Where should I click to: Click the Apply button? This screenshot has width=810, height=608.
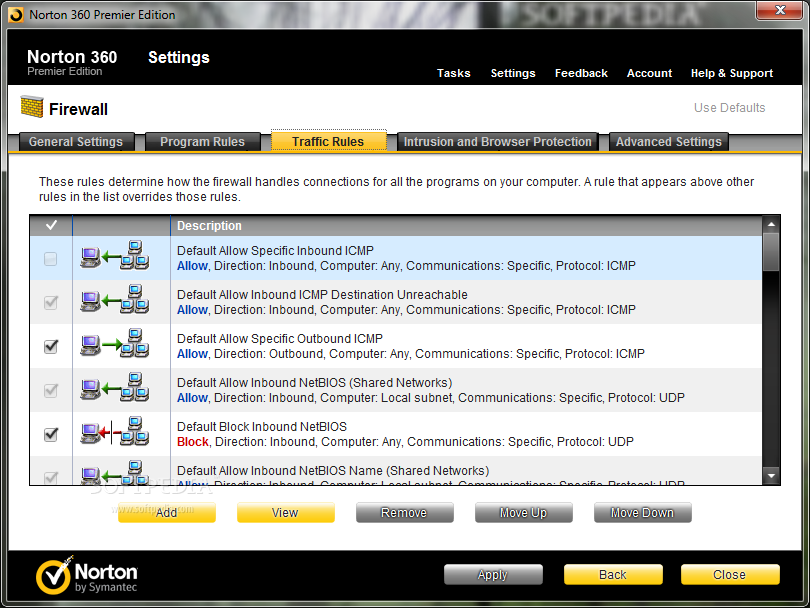493,574
